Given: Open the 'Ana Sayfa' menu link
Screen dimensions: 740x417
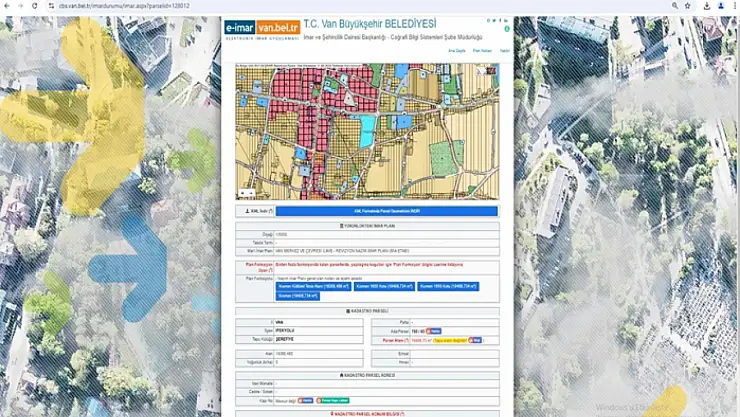Looking at the screenshot, I should (x=456, y=50).
